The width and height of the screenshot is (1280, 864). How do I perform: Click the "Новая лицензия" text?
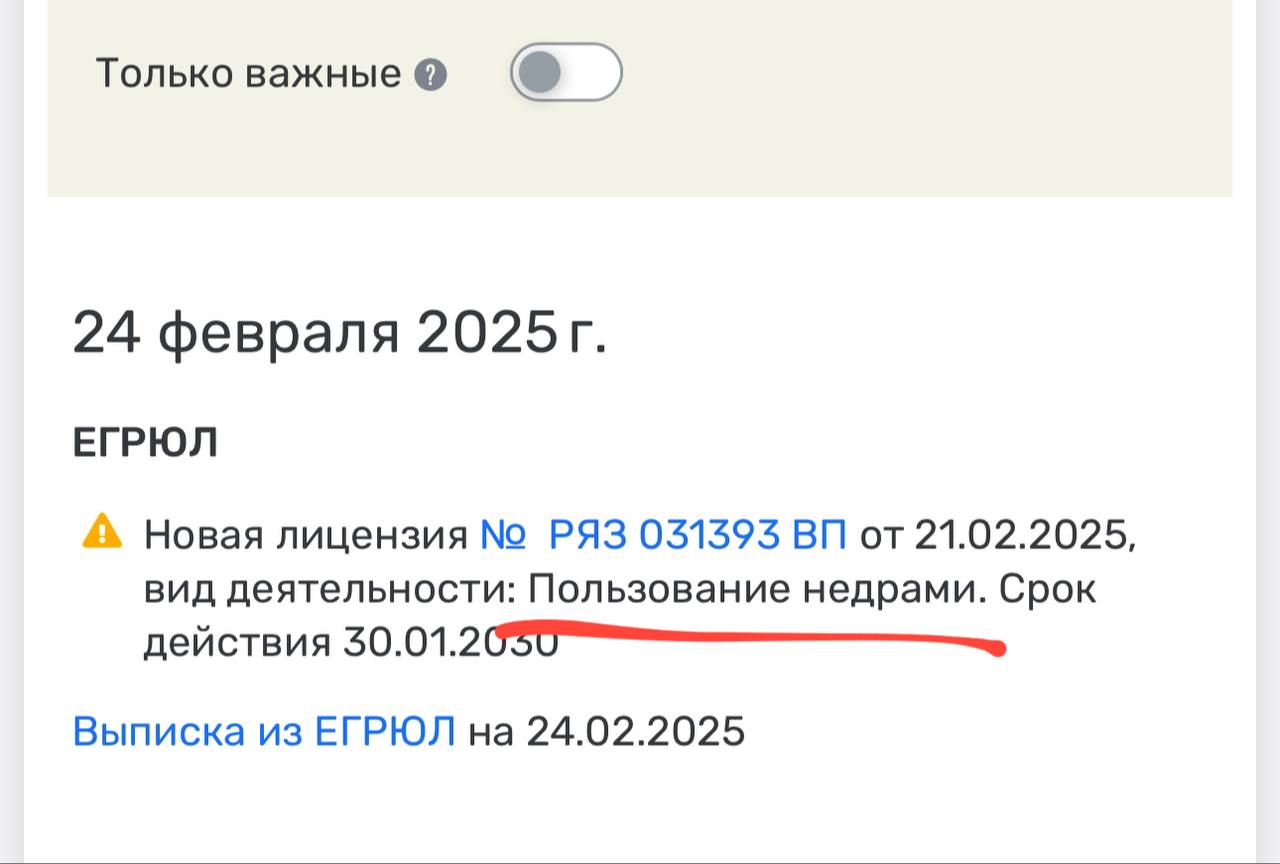pos(306,536)
